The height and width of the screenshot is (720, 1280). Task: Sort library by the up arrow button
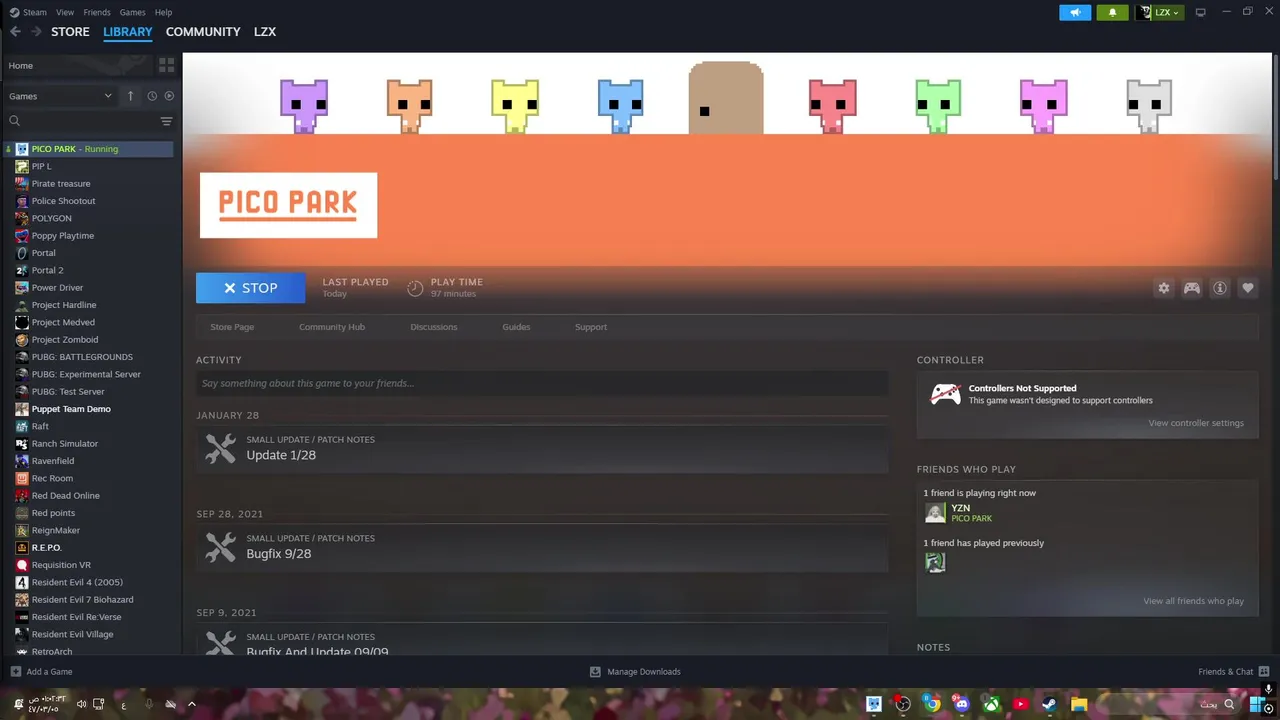tap(130, 96)
